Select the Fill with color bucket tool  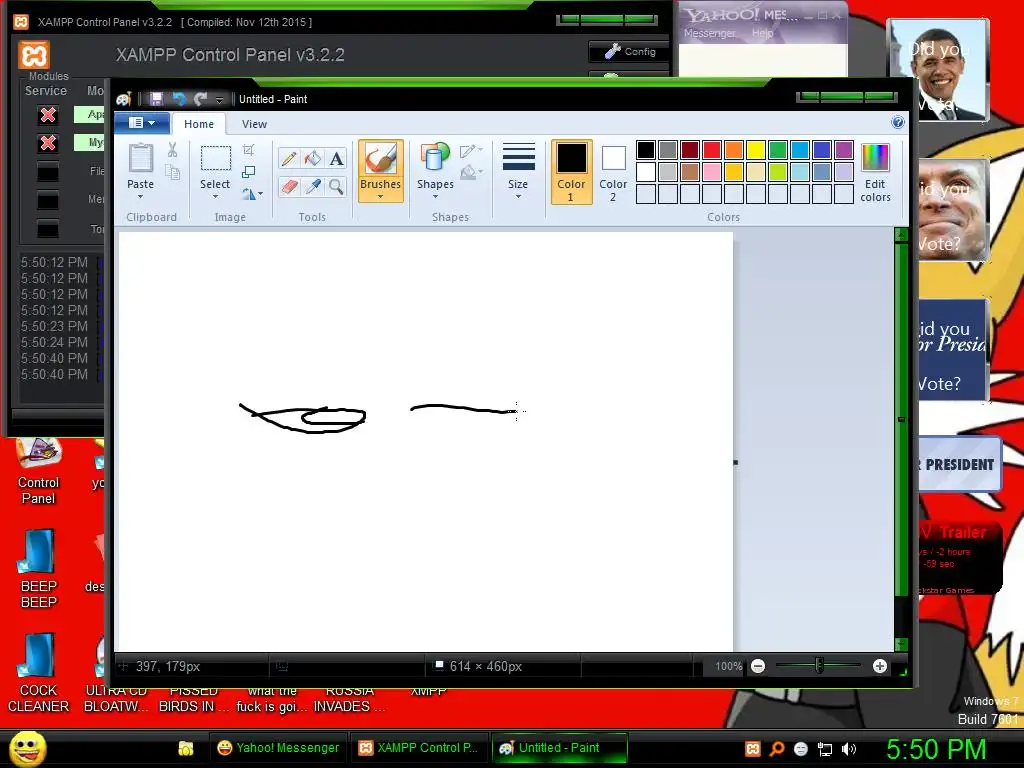[313, 158]
